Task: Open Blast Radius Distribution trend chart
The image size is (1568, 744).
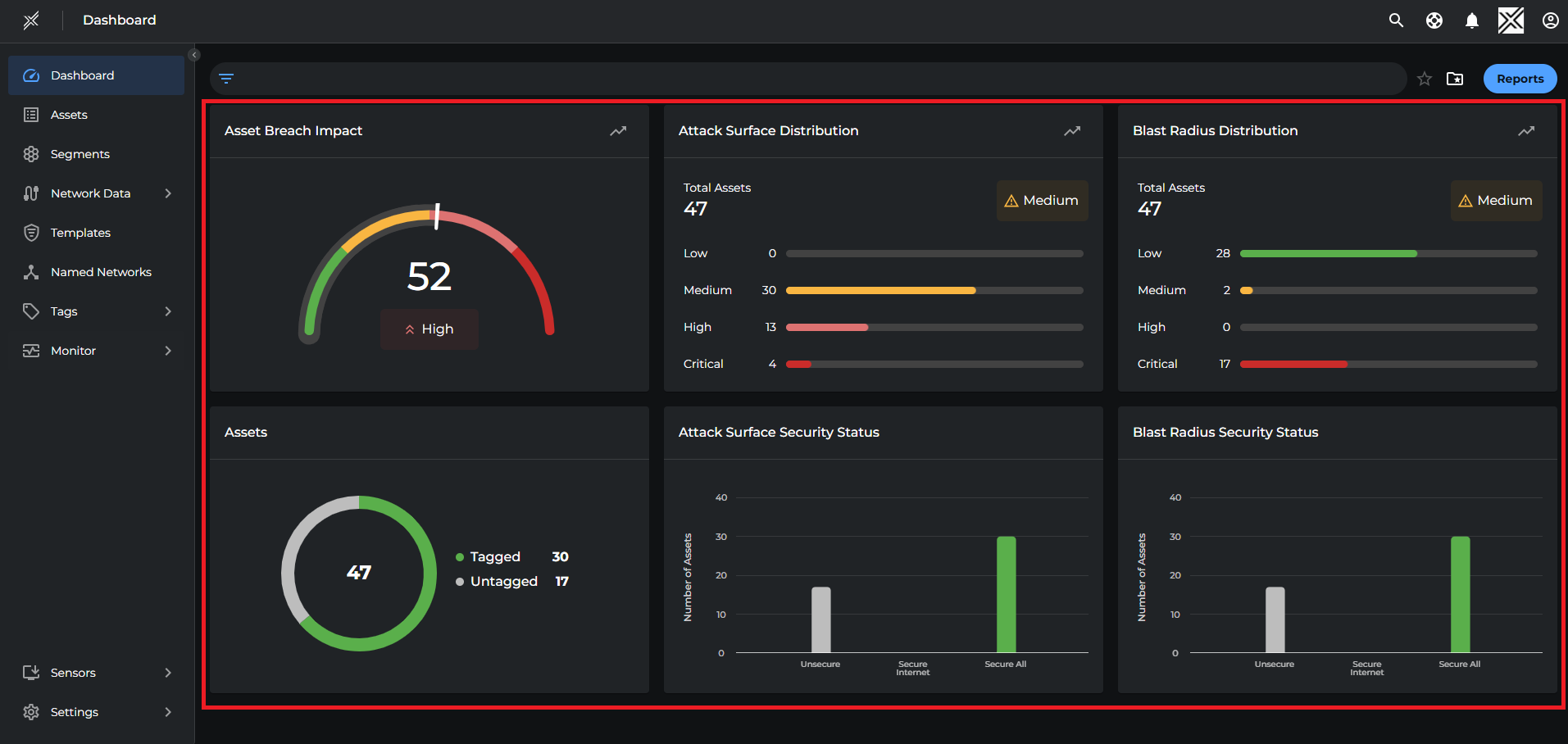Action: [x=1526, y=130]
